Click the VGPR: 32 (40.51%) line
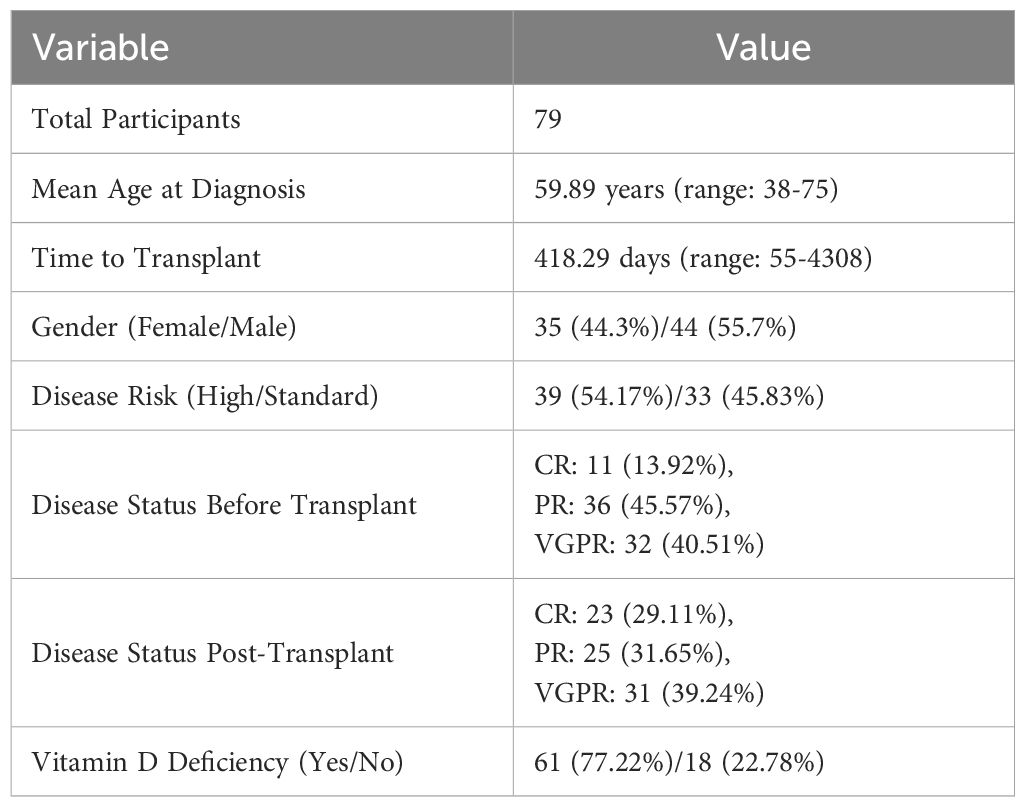The width and height of the screenshot is (1025, 807). tap(648, 539)
